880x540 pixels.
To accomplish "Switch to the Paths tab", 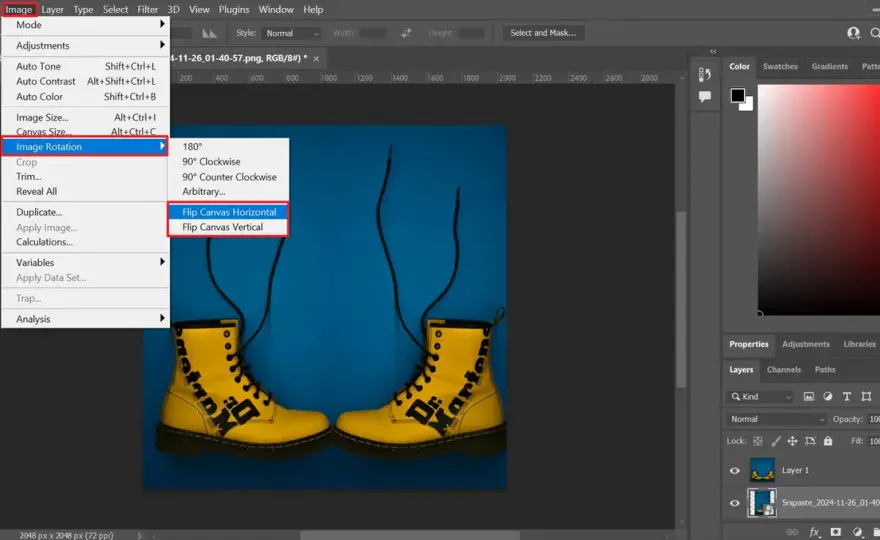I will coord(825,369).
